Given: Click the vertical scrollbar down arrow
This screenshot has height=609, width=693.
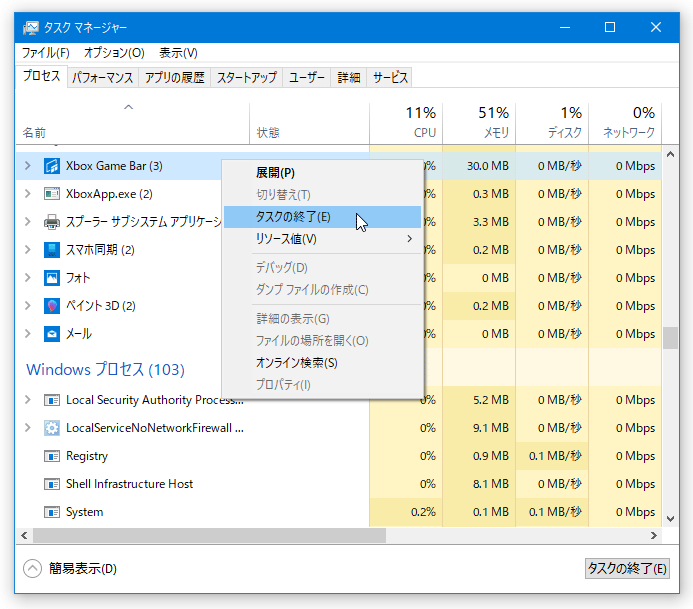Looking at the screenshot, I should tap(670, 519).
